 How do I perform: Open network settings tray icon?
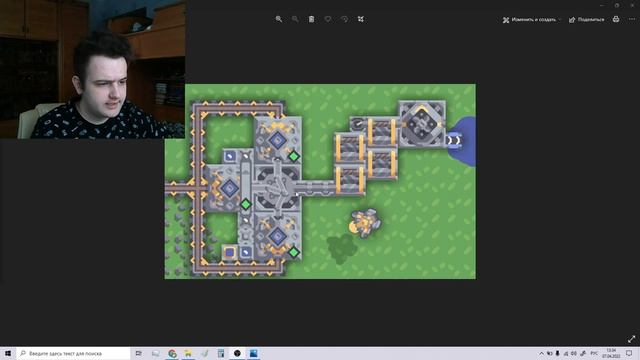[x=566, y=353]
